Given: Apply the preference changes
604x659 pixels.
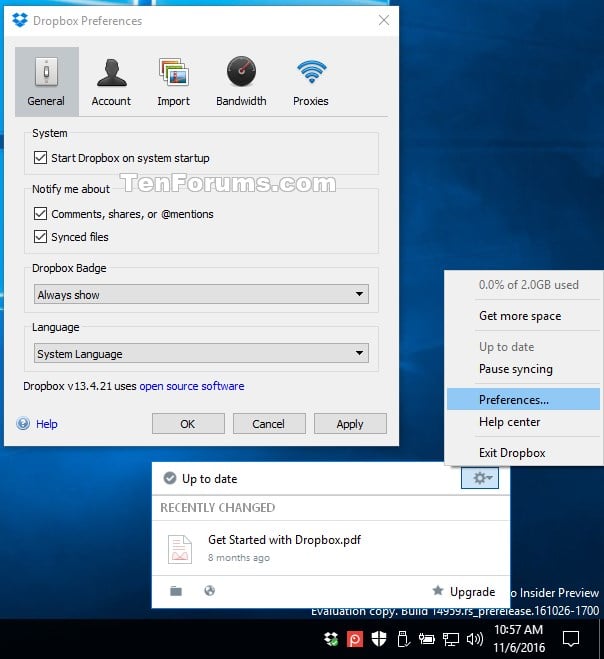Looking at the screenshot, I should point(350,424).
